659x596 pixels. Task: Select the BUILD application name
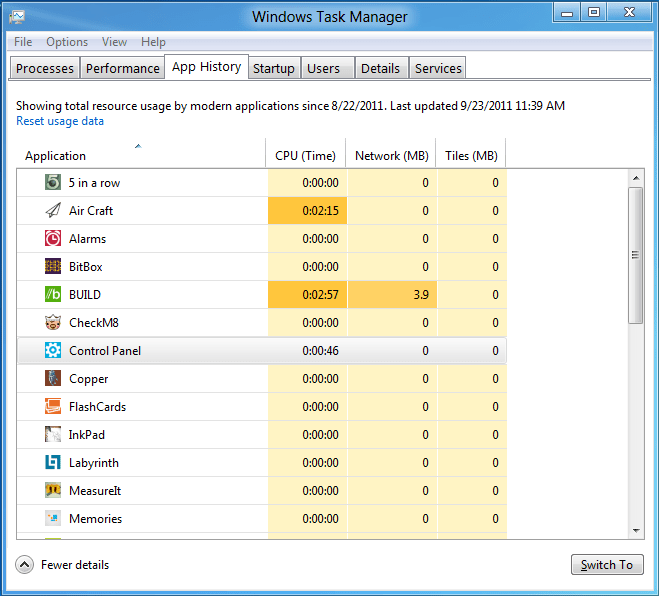(x=85, y=295)
